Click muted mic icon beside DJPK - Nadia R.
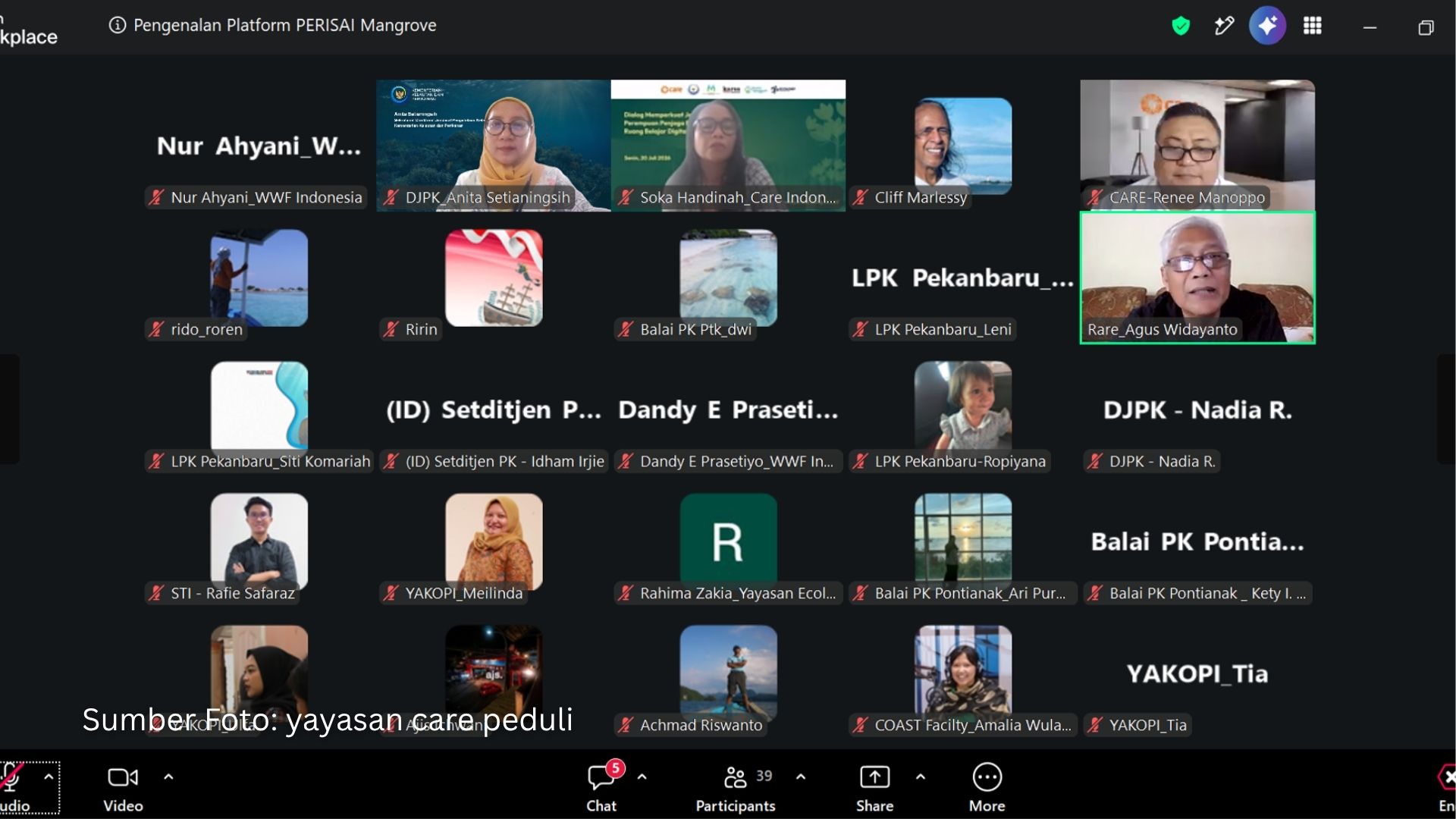This screenshot has height=819, width=1456. (1094, 461)
